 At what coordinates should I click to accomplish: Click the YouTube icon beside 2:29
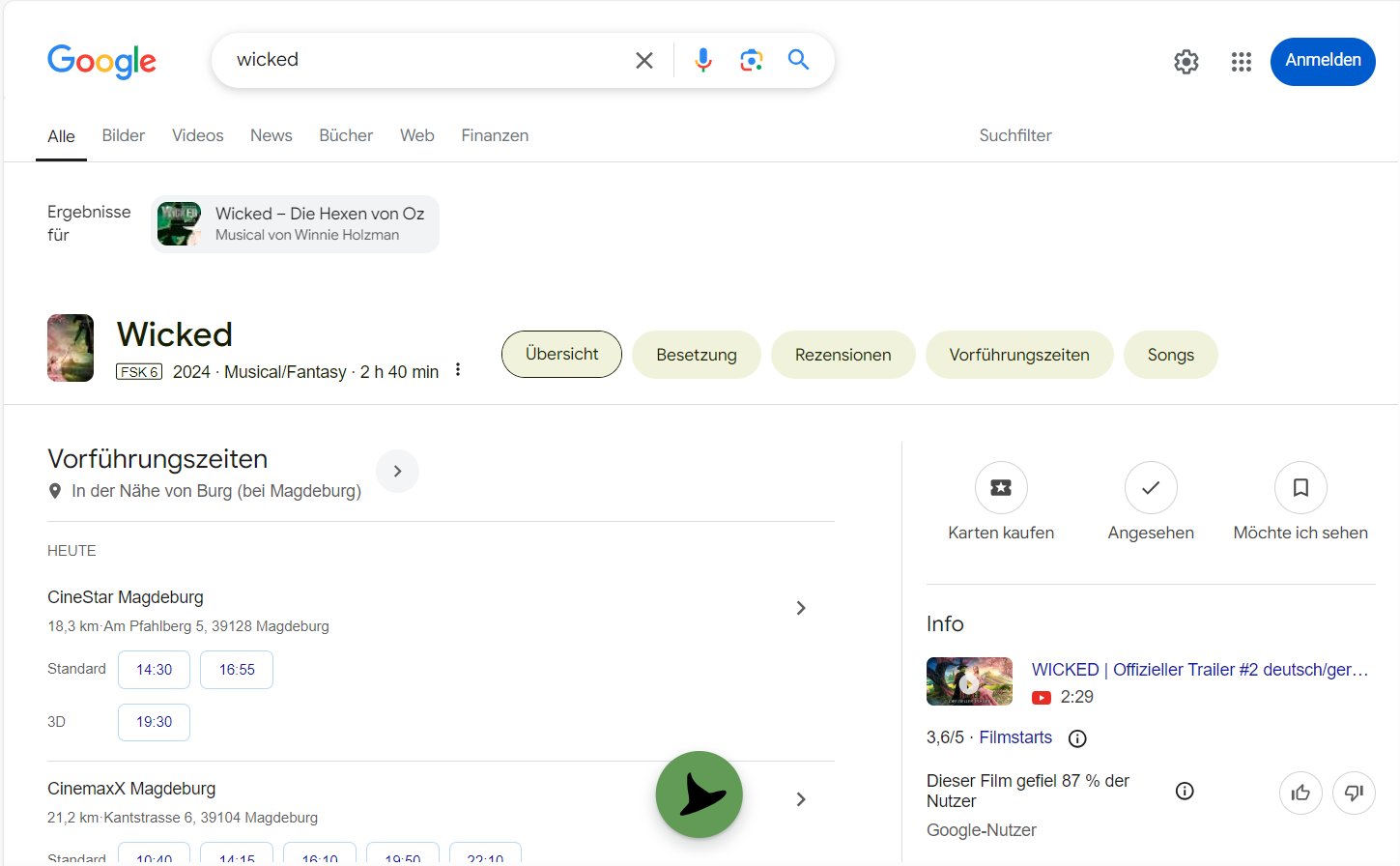(1042, 697)
